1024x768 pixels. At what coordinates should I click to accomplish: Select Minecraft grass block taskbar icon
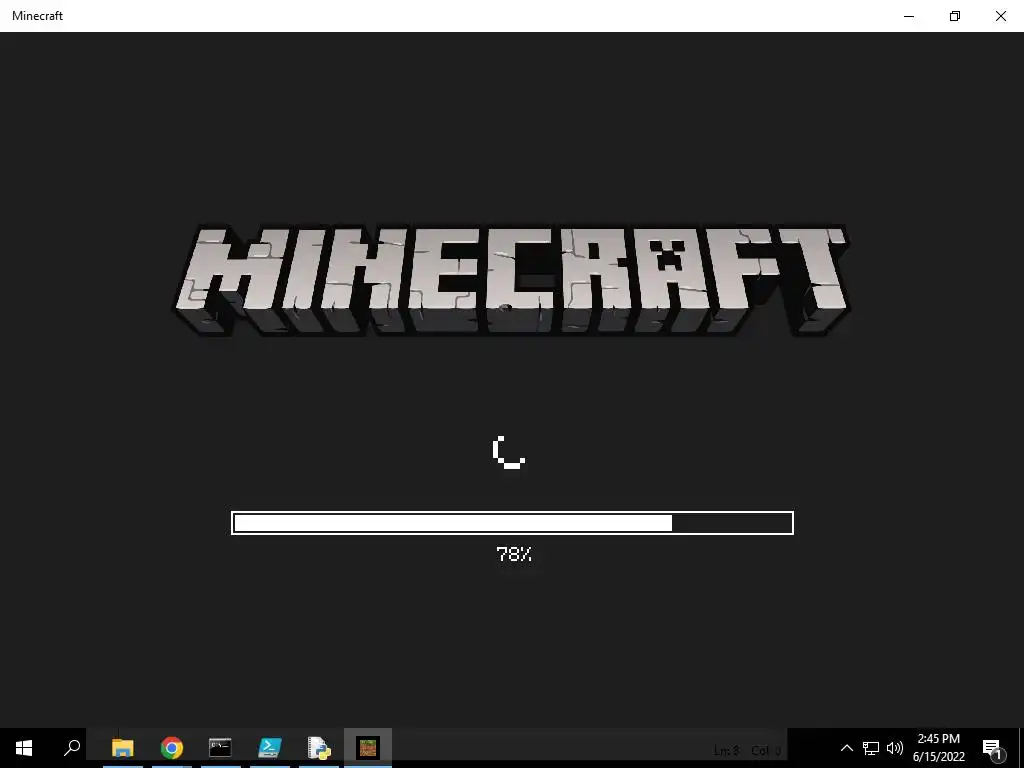tap(368, 748)
